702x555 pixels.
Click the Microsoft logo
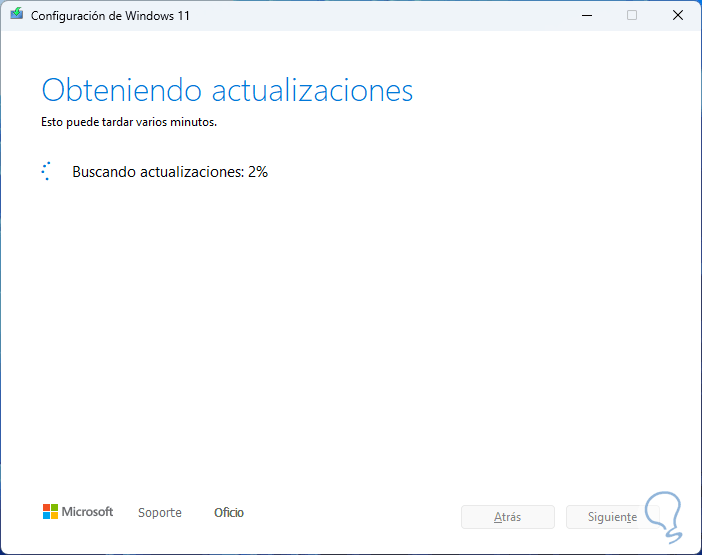(78, 512)
